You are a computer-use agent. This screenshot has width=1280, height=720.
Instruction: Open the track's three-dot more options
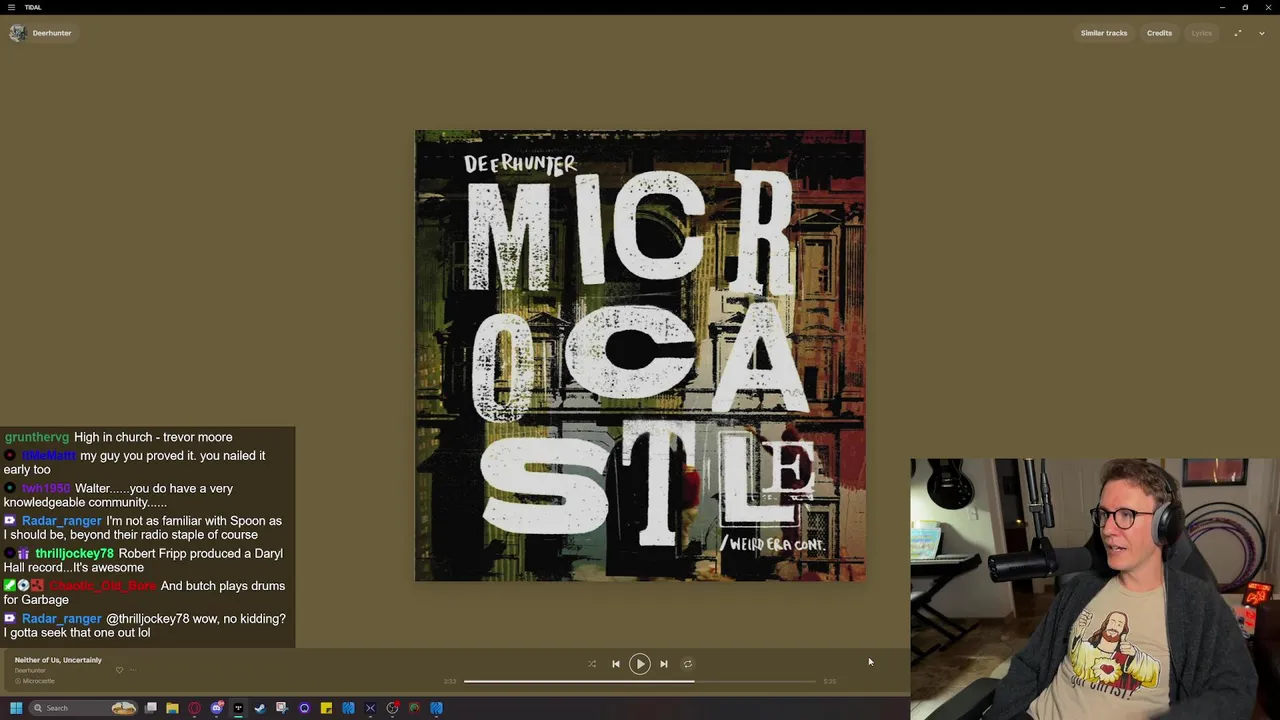pos(133,670)
